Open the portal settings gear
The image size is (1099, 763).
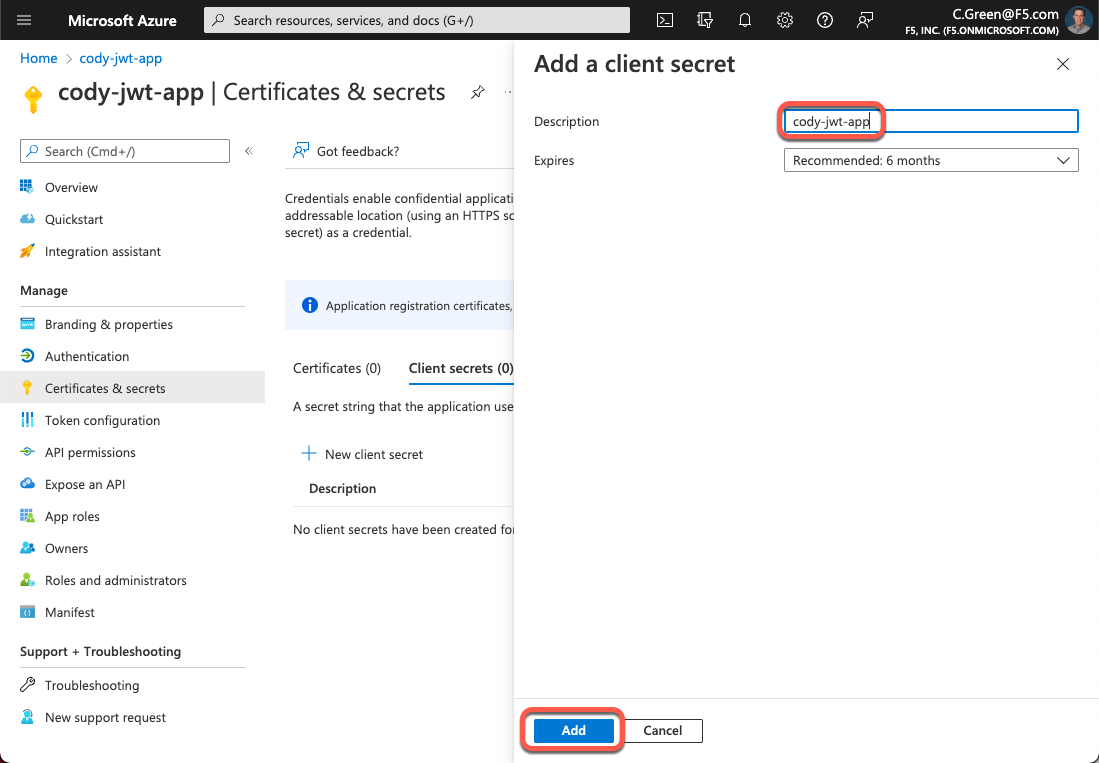point(785,20)
